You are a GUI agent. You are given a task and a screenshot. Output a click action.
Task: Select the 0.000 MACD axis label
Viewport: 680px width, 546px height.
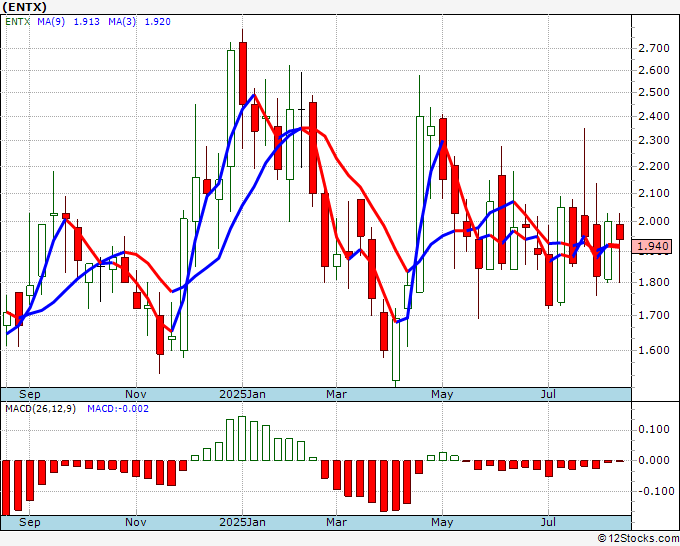tap(654, 460)
